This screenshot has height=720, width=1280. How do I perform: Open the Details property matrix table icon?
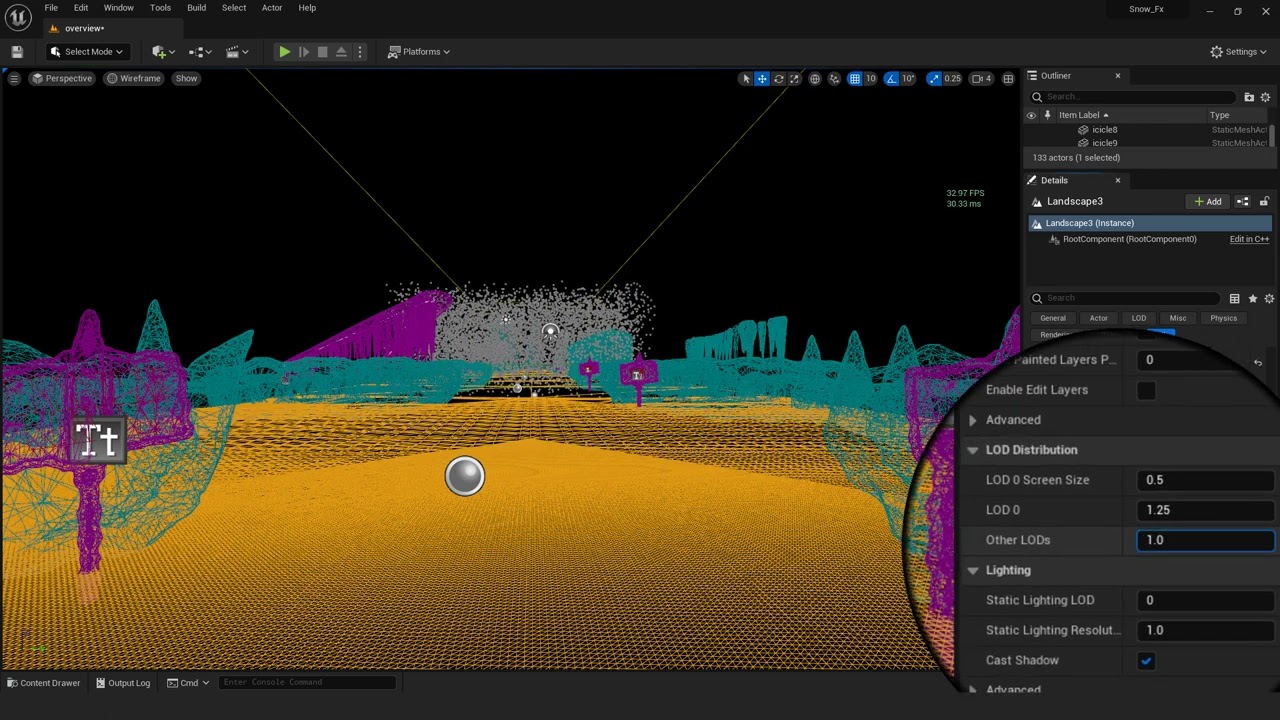[1235, 298]
